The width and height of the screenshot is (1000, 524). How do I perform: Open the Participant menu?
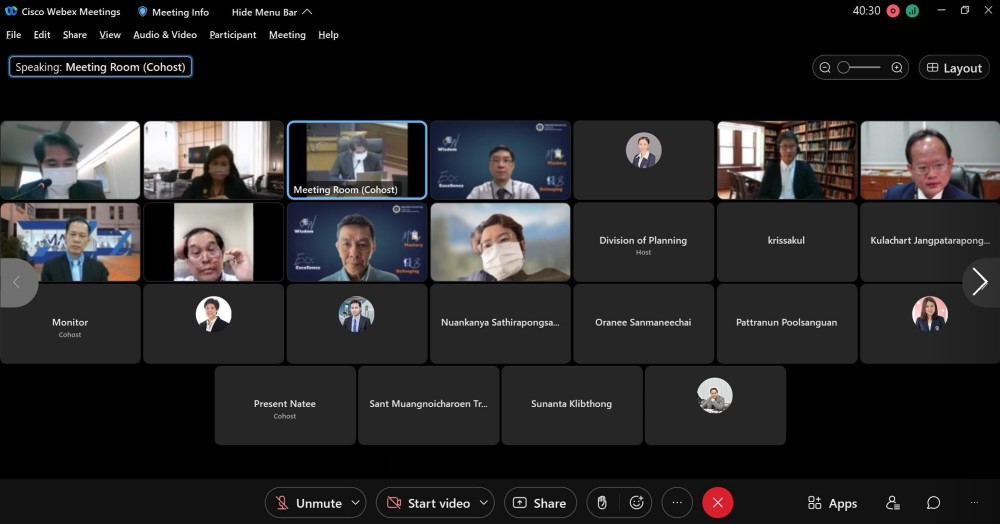tap(232, 35)
